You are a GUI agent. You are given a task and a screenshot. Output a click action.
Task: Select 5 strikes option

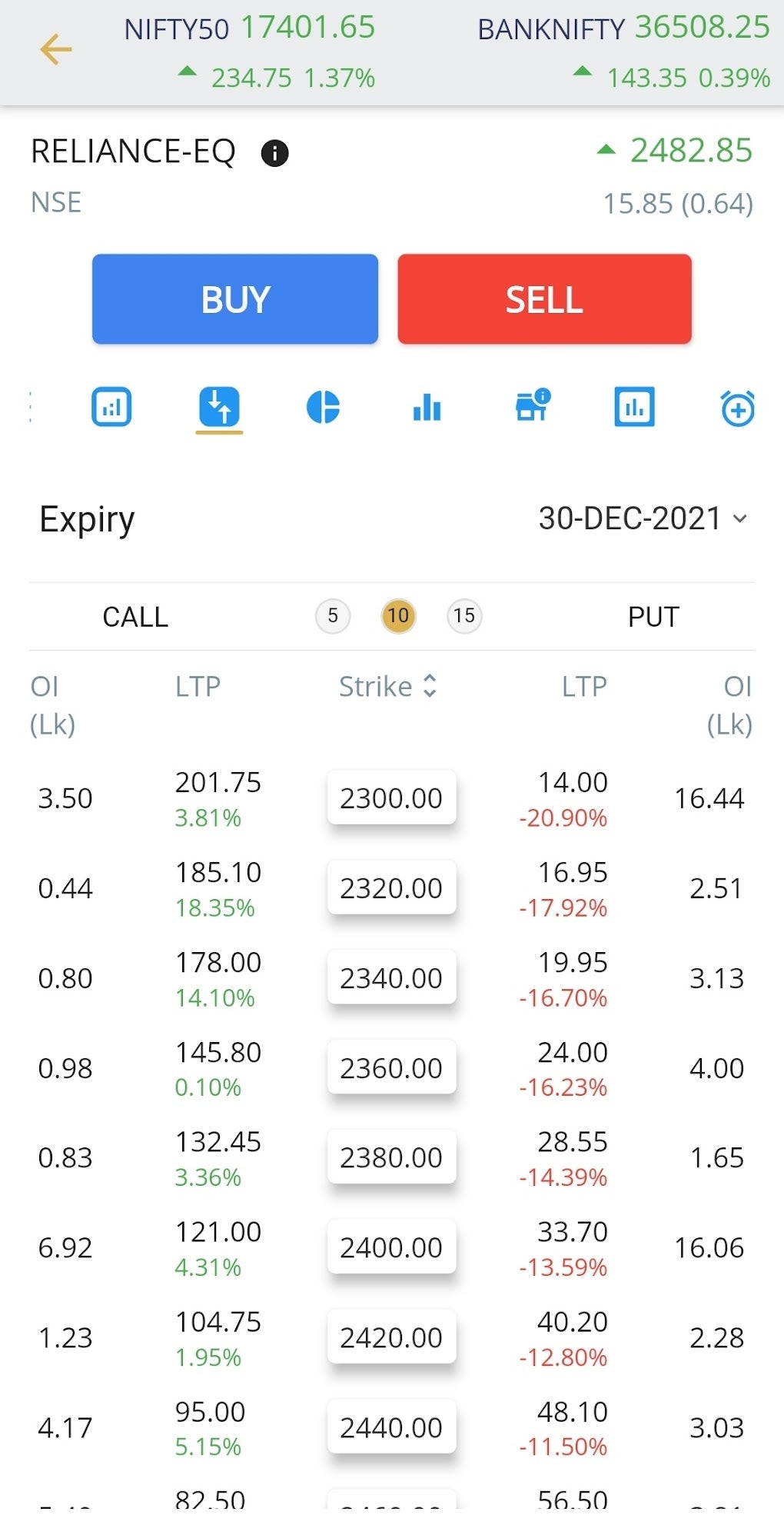coord(333,616)
